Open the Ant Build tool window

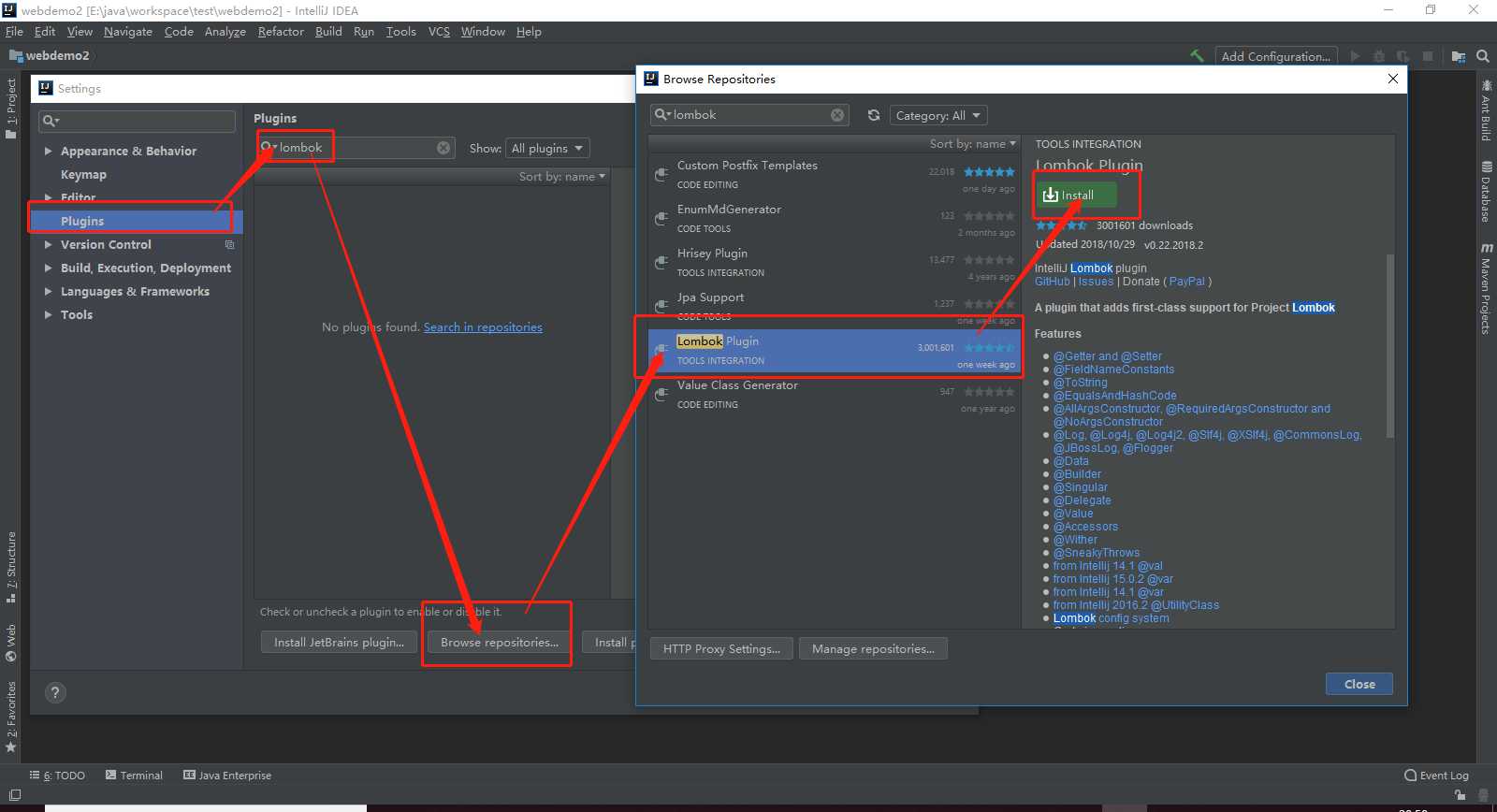tap(1486, 110)
